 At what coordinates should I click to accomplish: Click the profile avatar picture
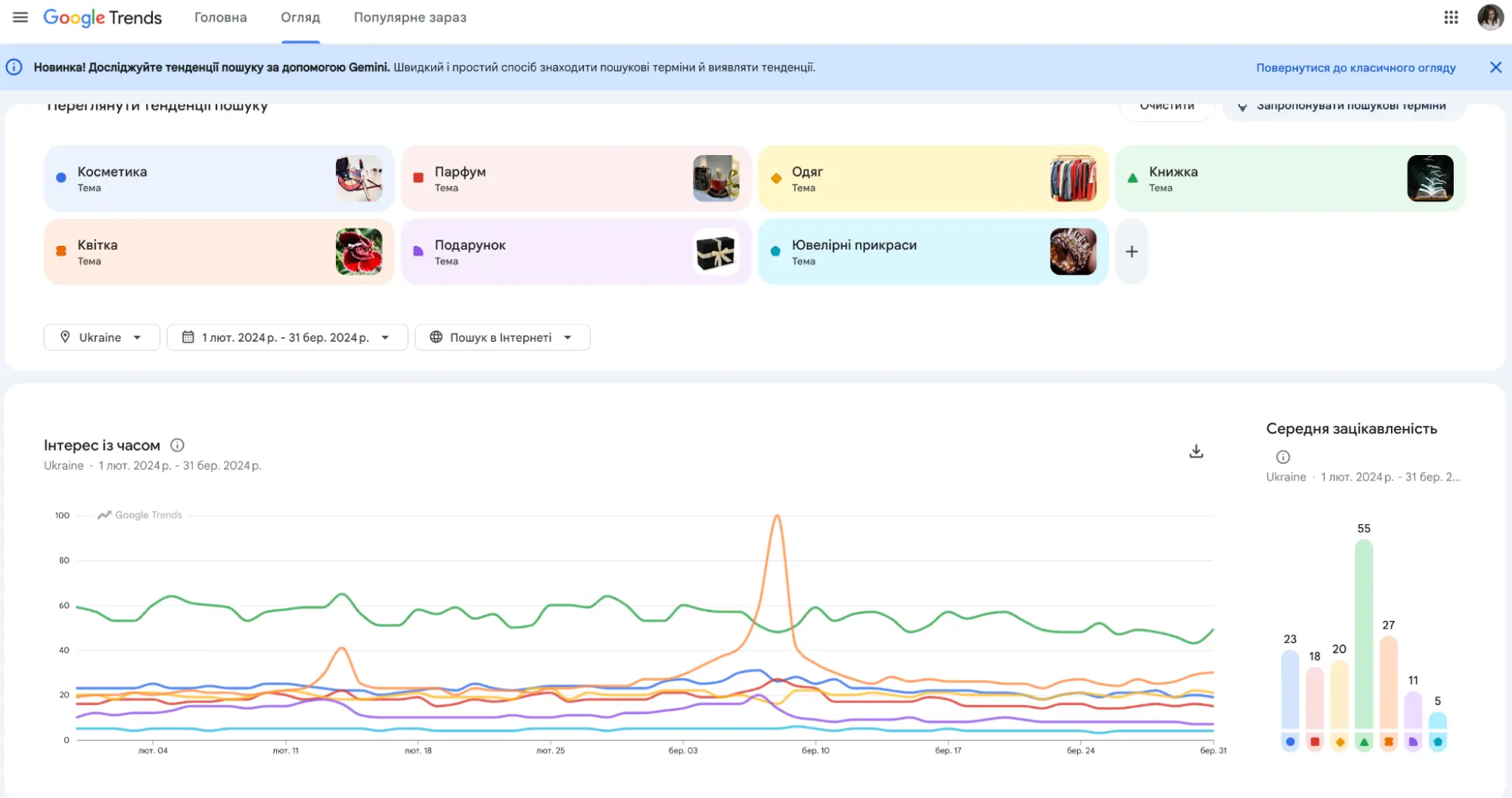point(1489,17)
